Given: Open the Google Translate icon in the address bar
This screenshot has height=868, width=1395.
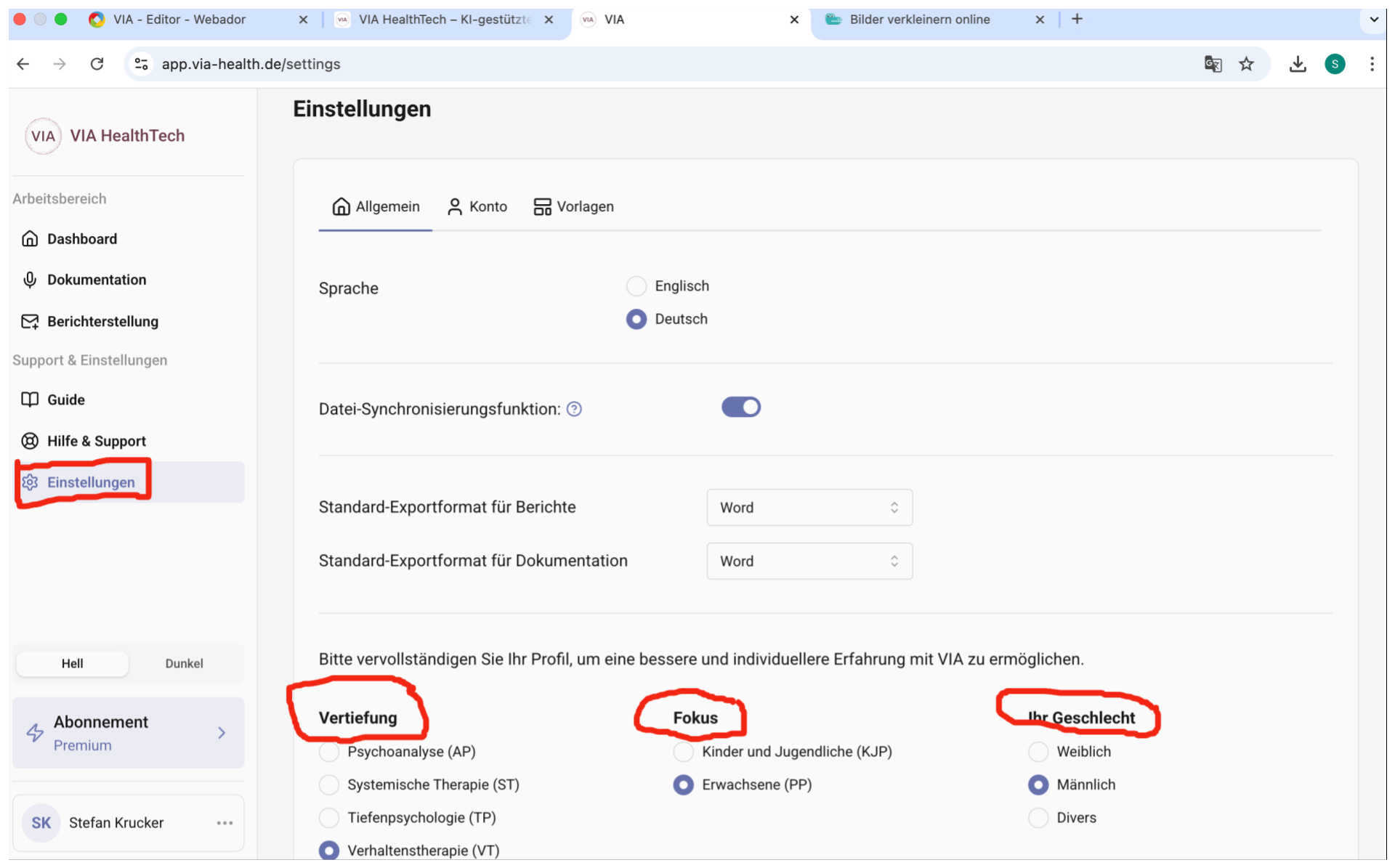Looking at the screenshot, I should (x=1213, y=64).
